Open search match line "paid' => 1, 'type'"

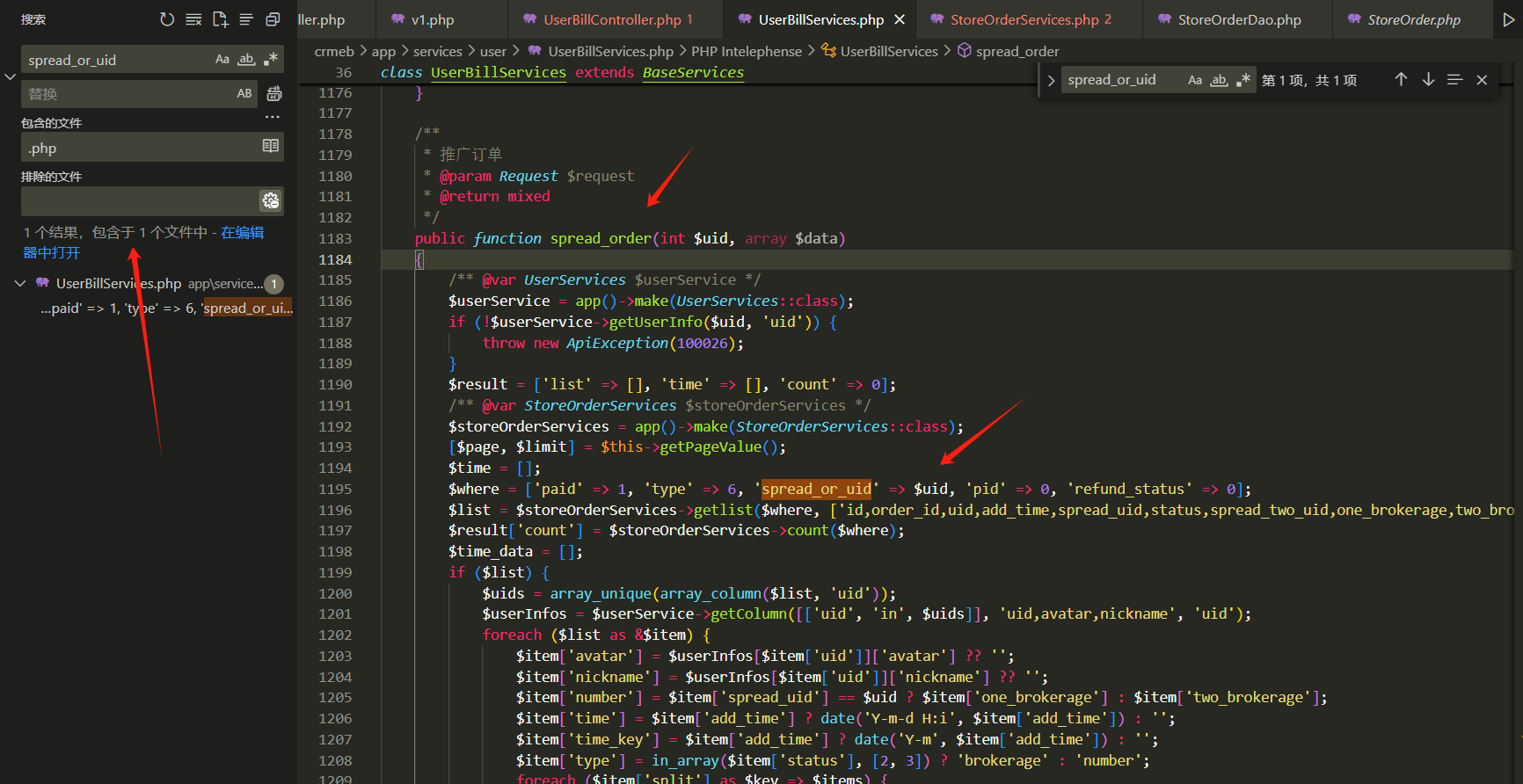[x=165, y=308]
